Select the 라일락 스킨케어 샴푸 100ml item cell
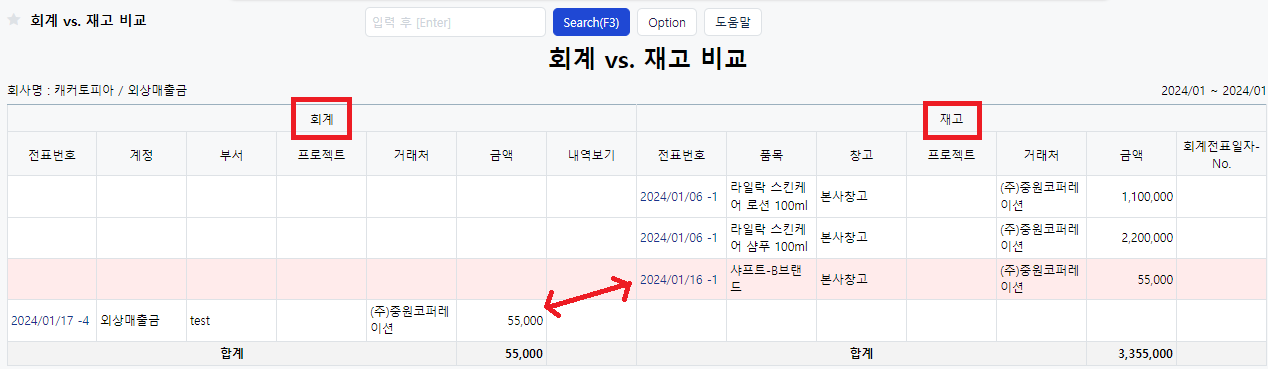Screen dimensions: 1268x369 pos(771,238)
